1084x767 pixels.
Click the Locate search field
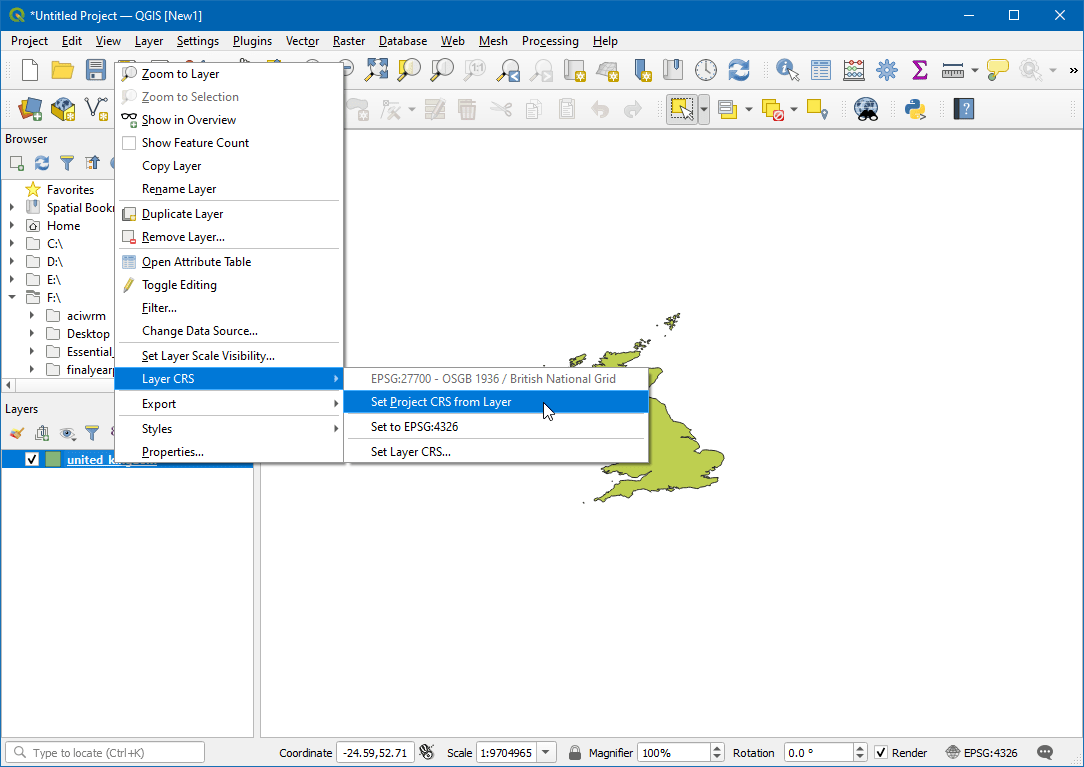point(105,751)
